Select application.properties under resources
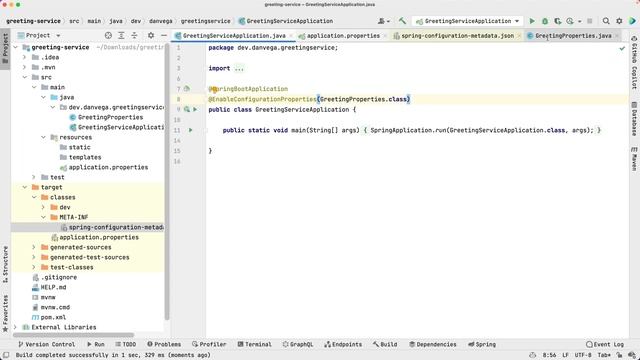640x360 pixels. pyautogui.click(x=108, y=167)
